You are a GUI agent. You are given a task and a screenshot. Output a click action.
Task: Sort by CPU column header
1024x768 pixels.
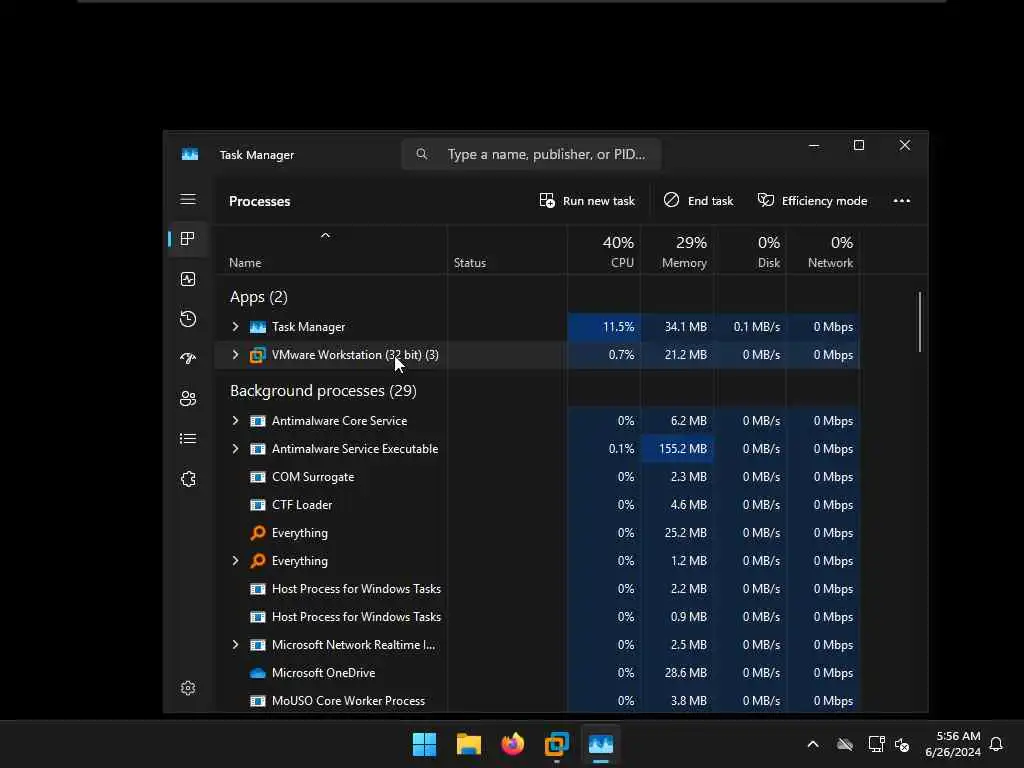click(x=604, y=251)
